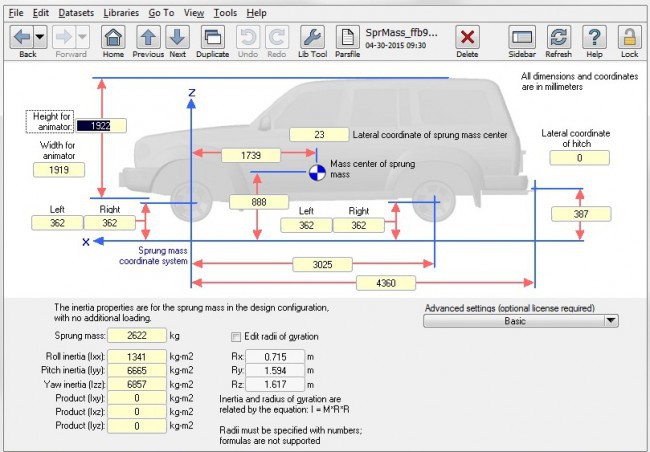Edit the Sprung mass value field
Viewport: 650px width, 452px height.
137,335
